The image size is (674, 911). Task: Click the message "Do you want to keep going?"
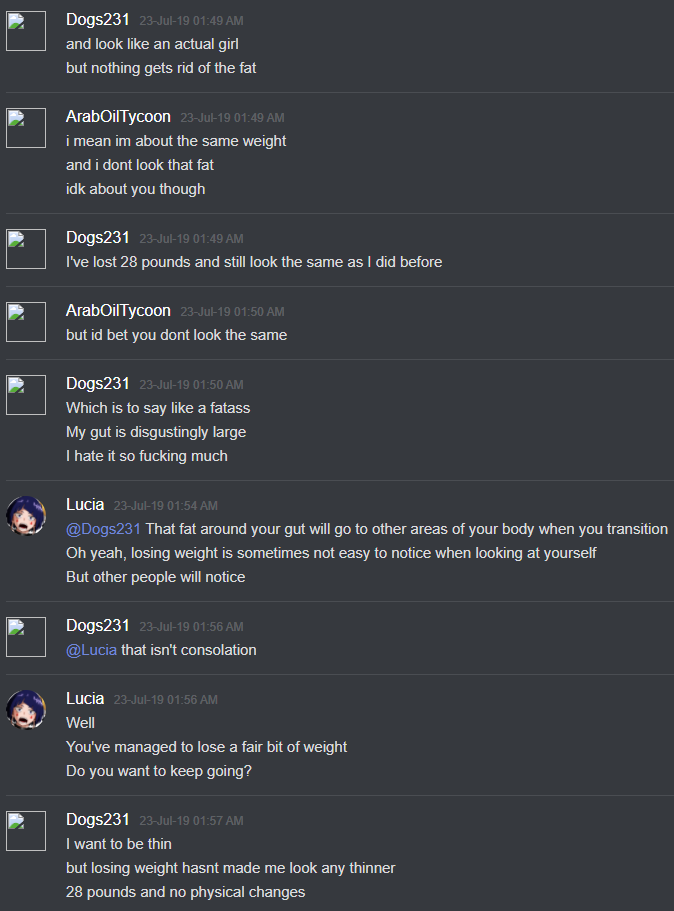point(159,771)
